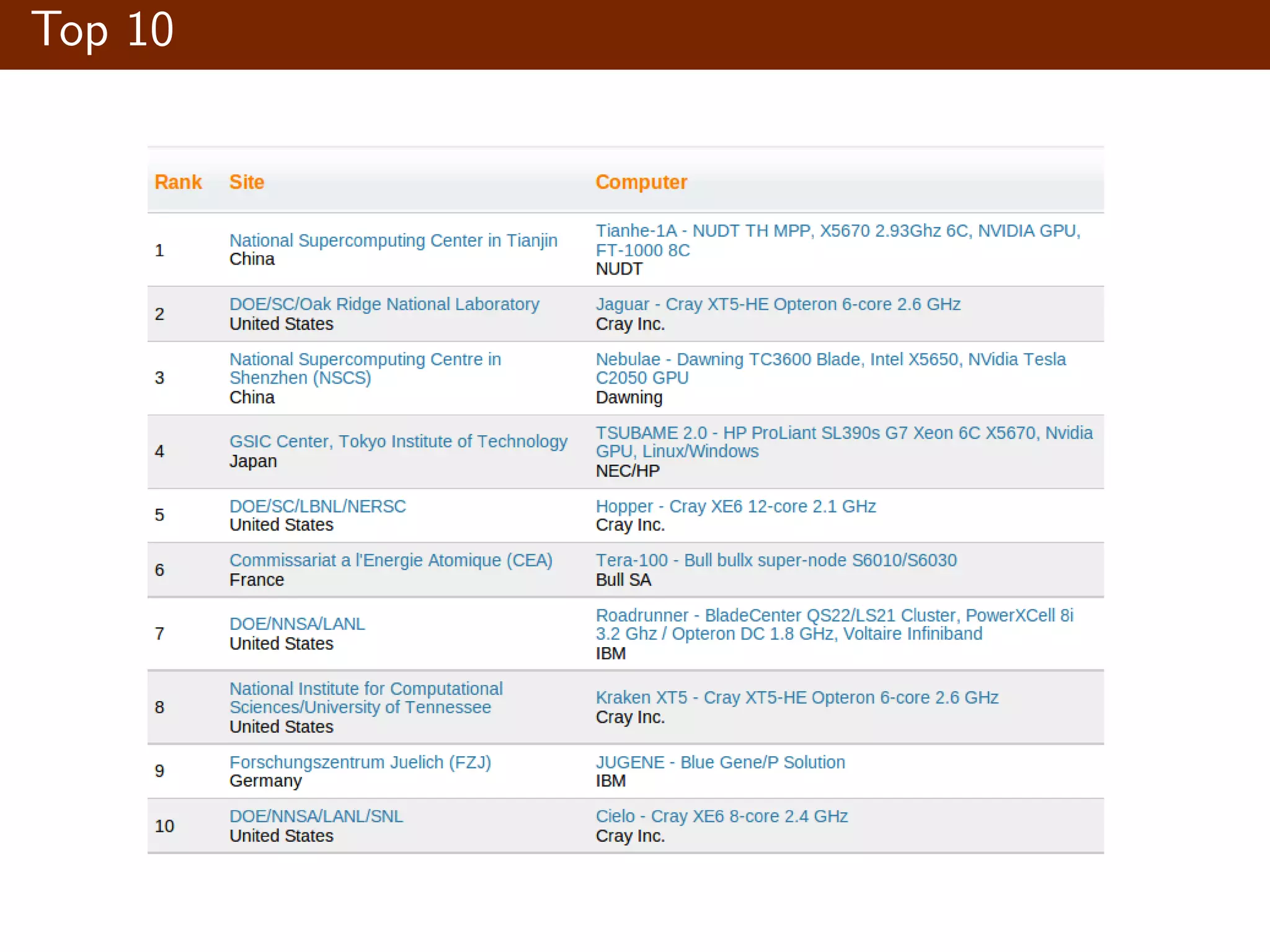Click the DOE/SC/LBNL/NERSC site link
This screenshot has width=1270, height=952.
[317, 506]
